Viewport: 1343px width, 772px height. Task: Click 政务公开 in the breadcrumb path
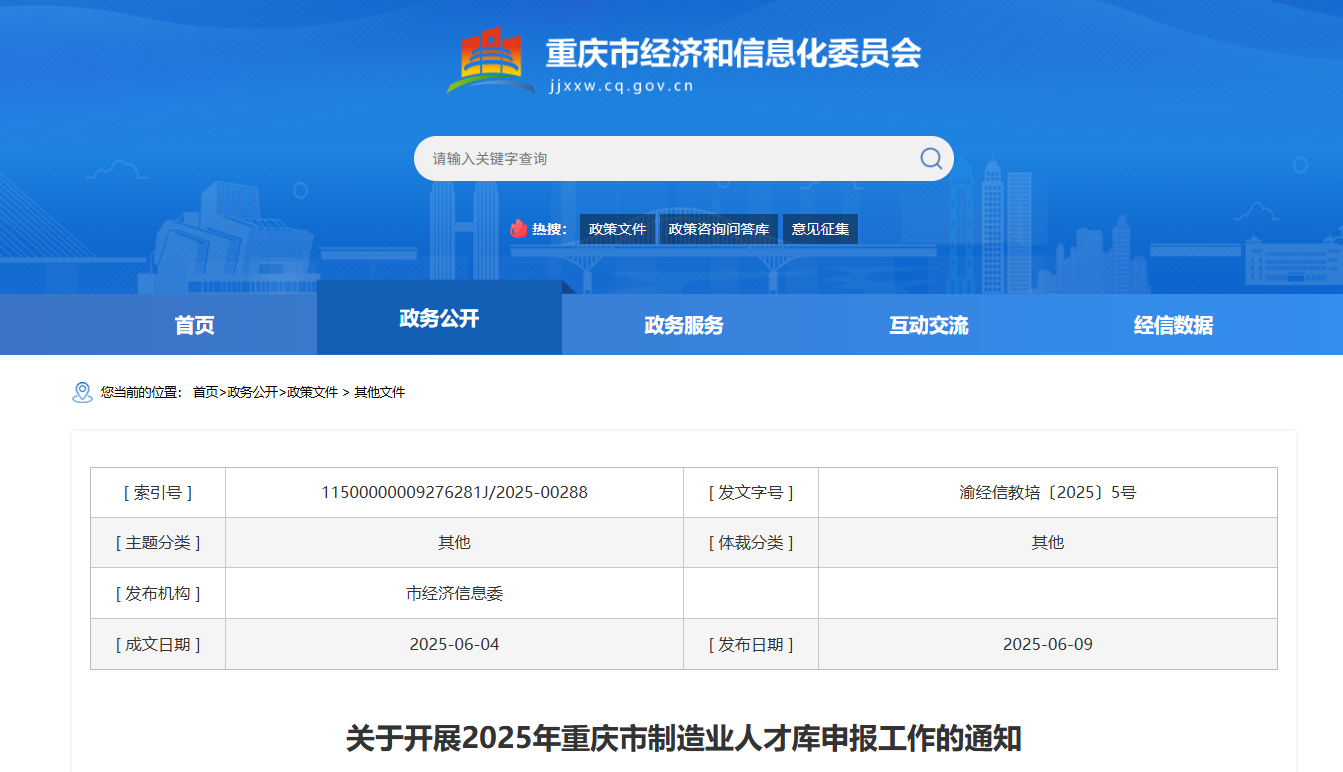[252, 392]
